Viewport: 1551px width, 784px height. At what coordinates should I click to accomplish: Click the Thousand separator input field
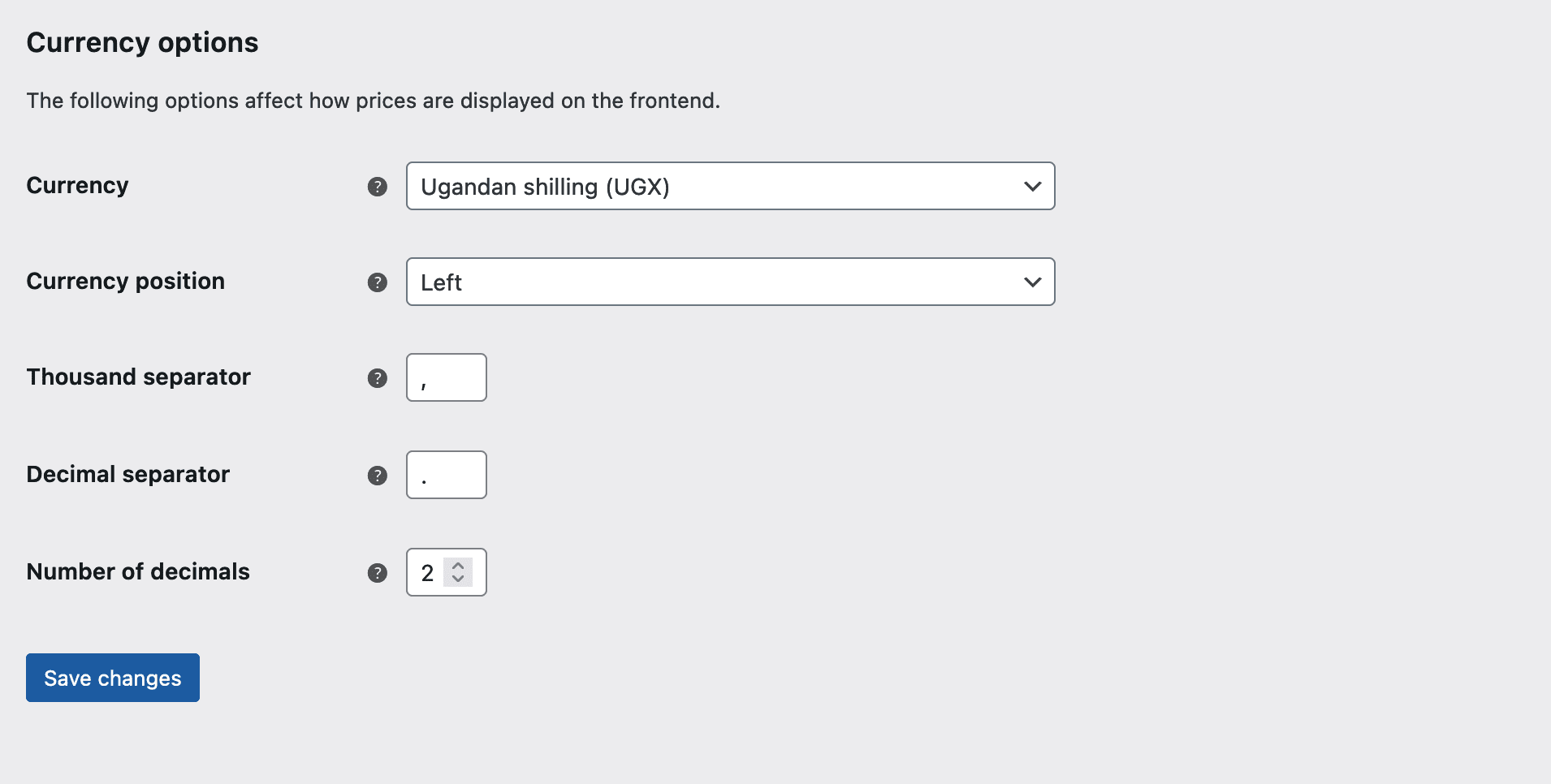point(446,377)
